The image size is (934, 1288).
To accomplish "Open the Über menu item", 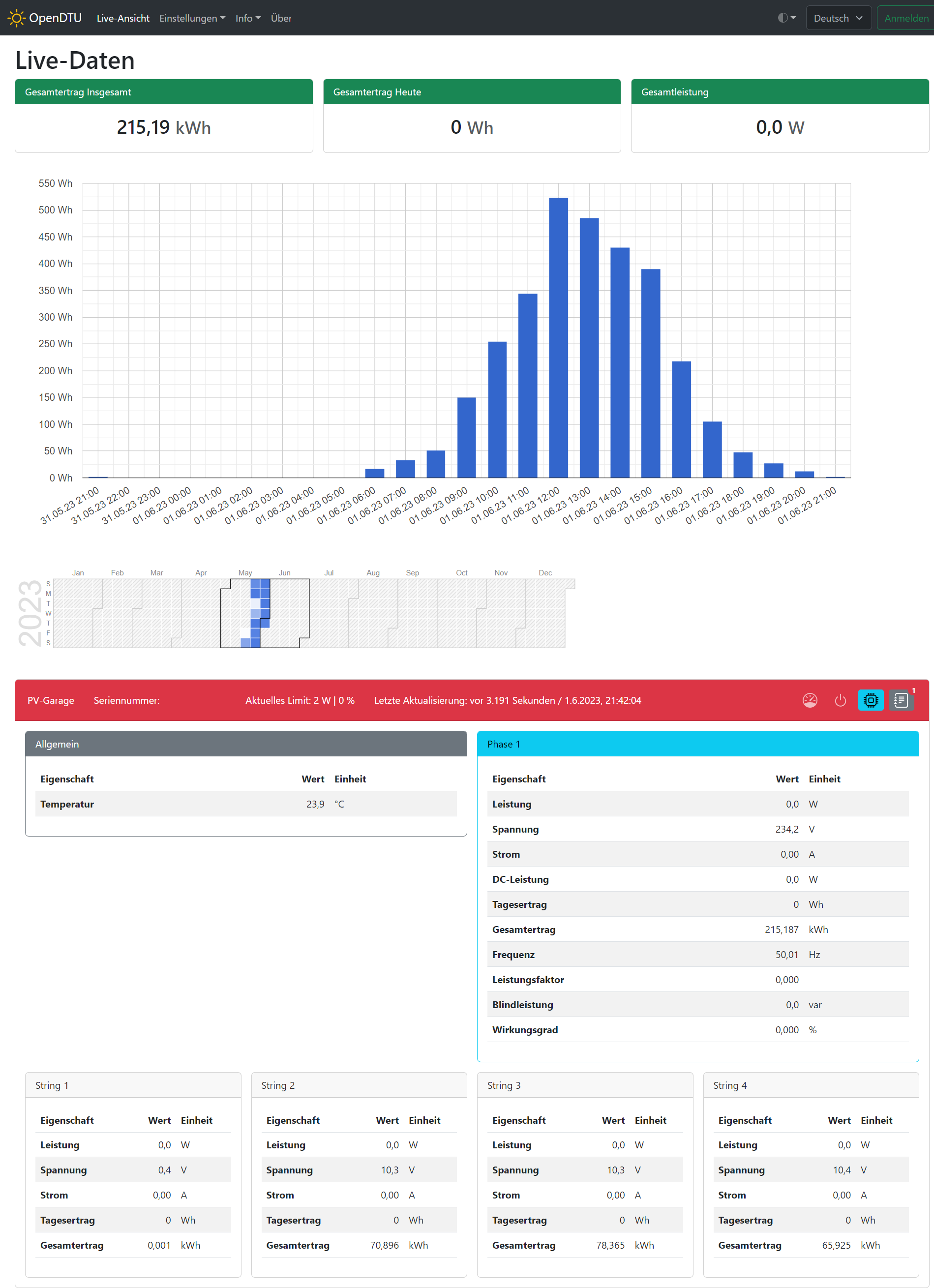I will [281, 18].
